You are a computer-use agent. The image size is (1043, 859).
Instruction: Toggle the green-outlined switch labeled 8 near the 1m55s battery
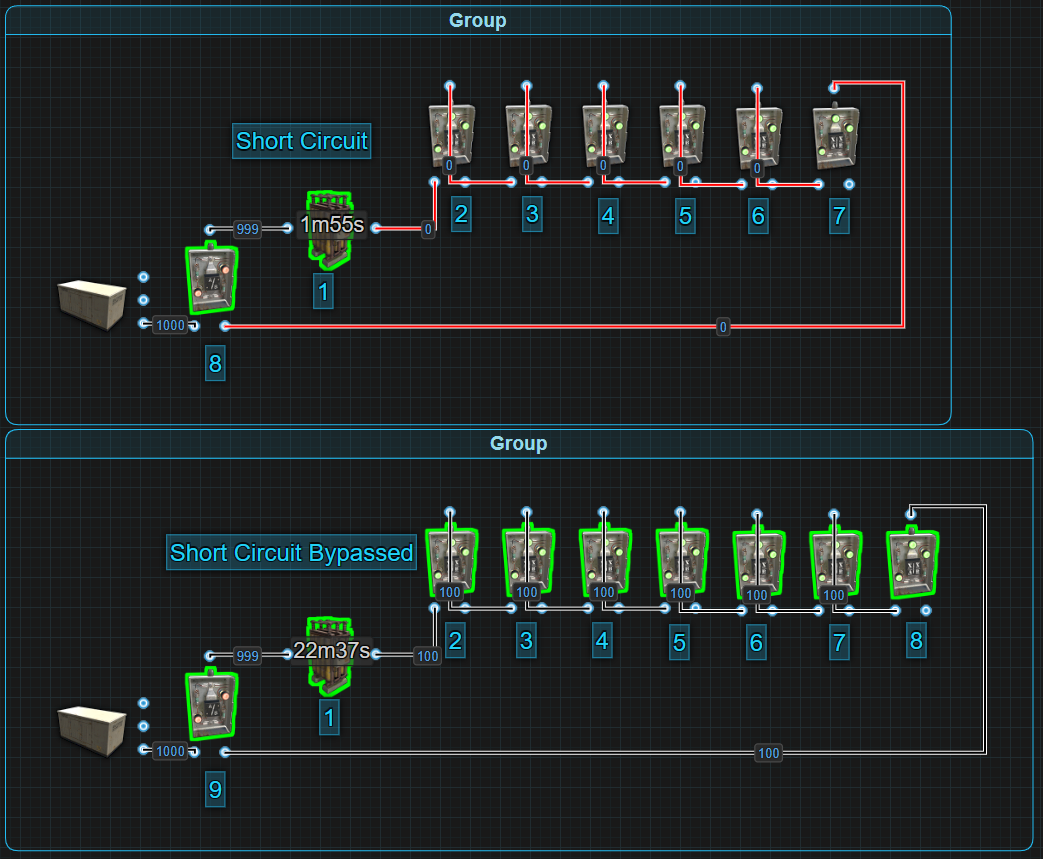point(212,280)
